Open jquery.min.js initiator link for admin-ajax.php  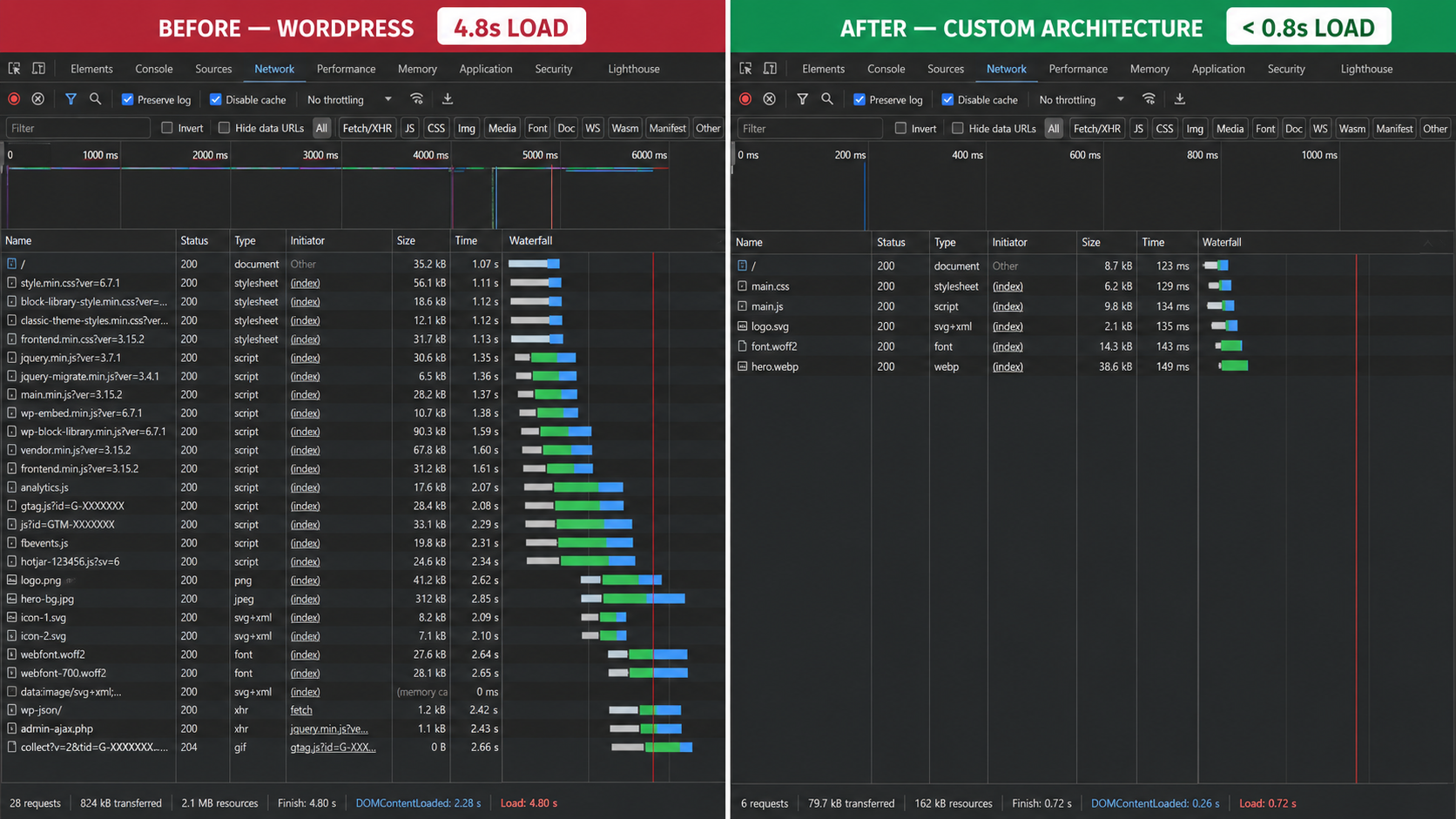329,728
